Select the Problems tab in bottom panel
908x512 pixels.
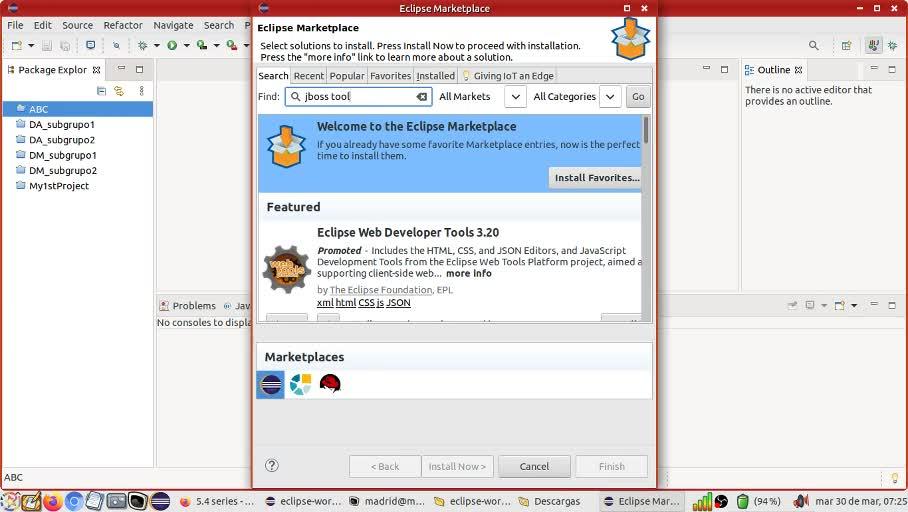point(188,306)
